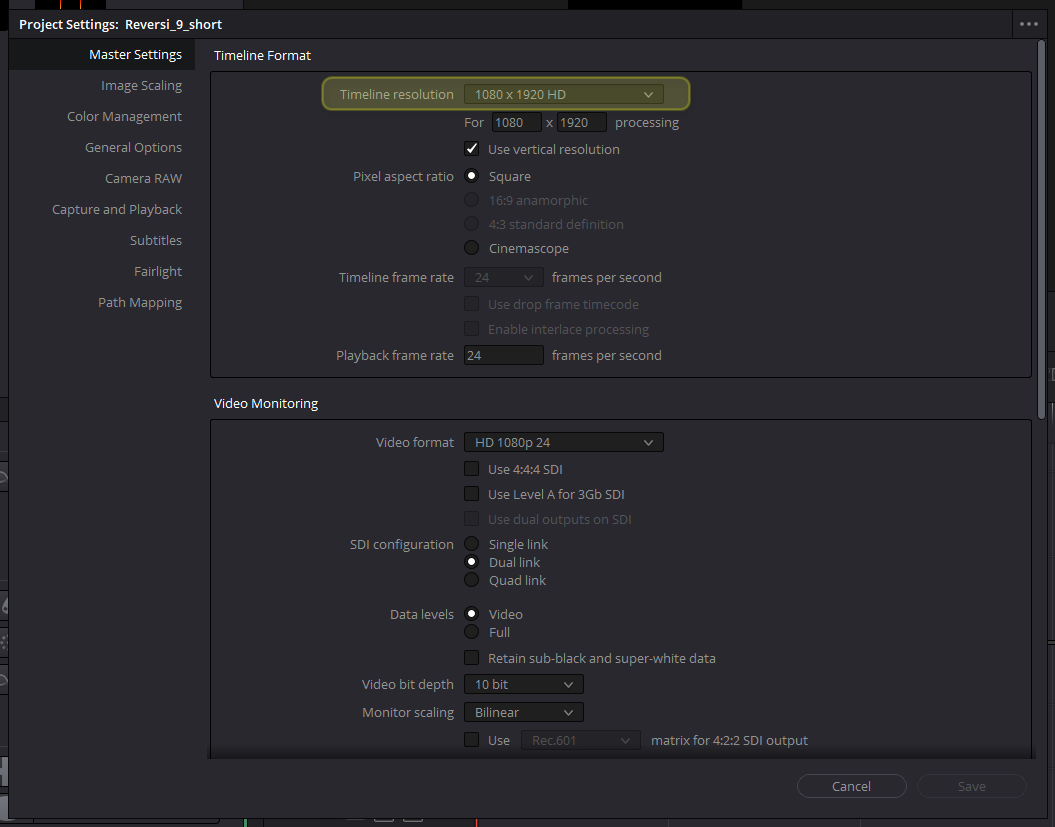Open the Fairlight settings section

tap(158, 272)
